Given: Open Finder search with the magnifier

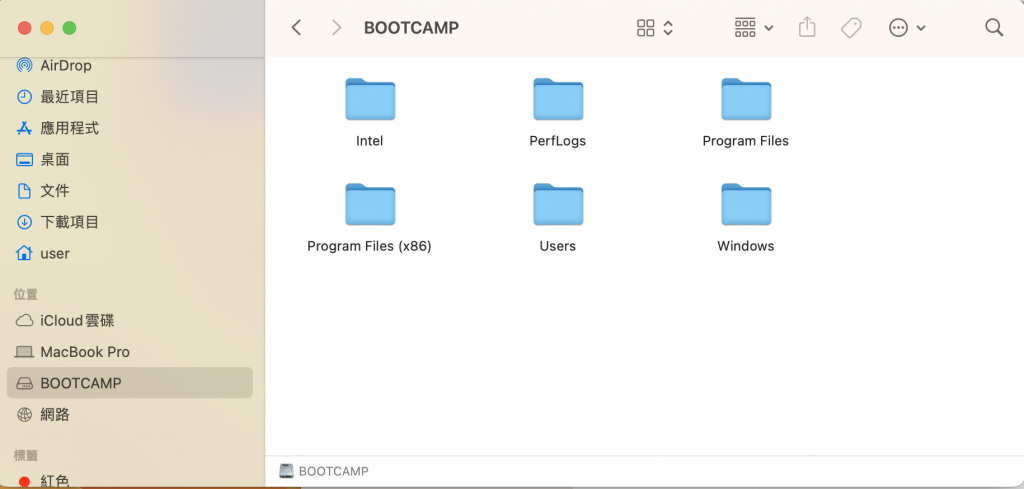Looking at the screenshot, I should pos(994,27).
